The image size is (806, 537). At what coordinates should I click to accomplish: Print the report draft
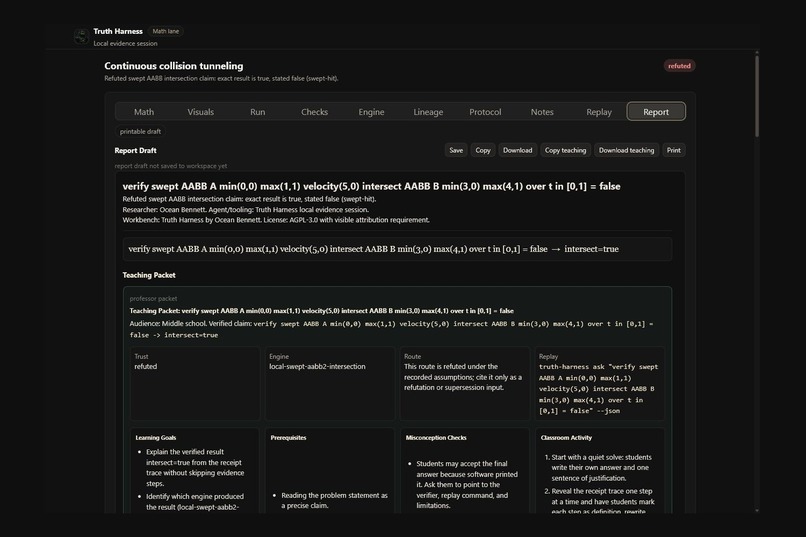pyautogui.click(x=673, y=150)
